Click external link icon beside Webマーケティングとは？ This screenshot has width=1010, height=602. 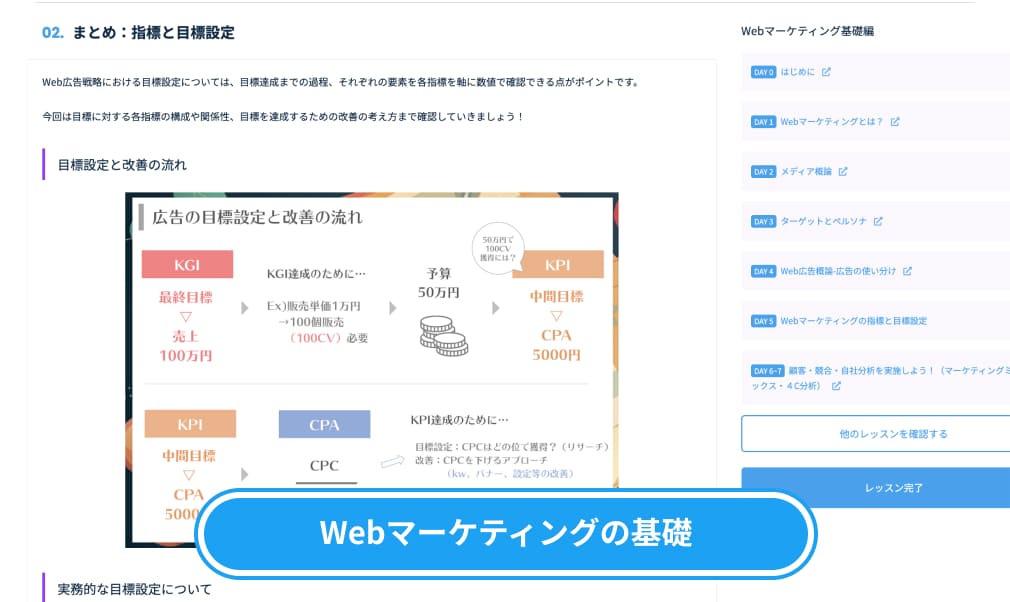tap(895, 122)
